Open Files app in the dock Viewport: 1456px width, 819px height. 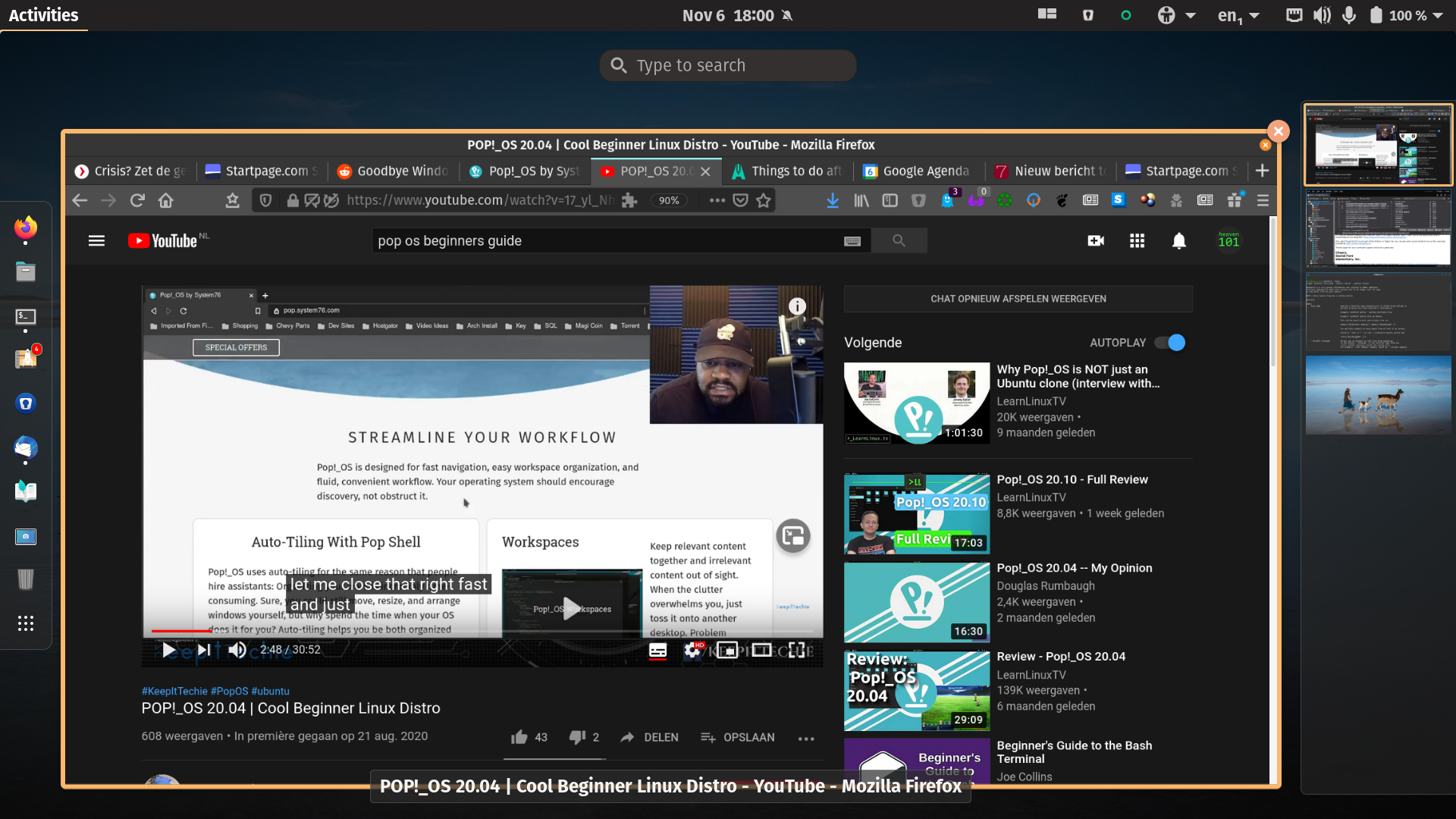click(x=26, y=271)
